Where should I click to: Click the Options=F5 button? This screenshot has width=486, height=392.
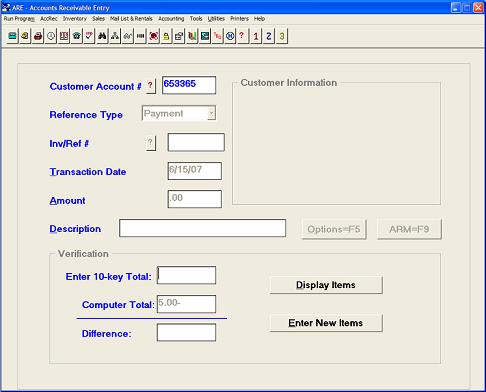[334, 229]
